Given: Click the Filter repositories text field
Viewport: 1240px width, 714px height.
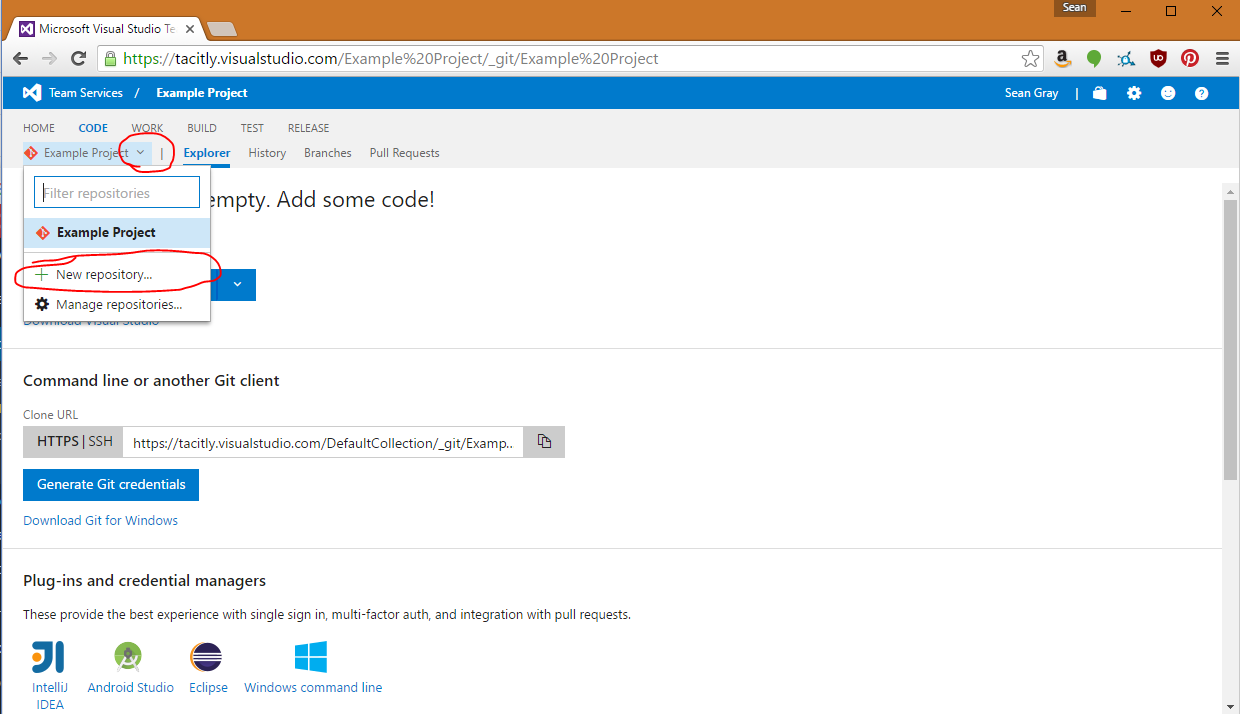Looking at the screenshot, I should 117,193.
